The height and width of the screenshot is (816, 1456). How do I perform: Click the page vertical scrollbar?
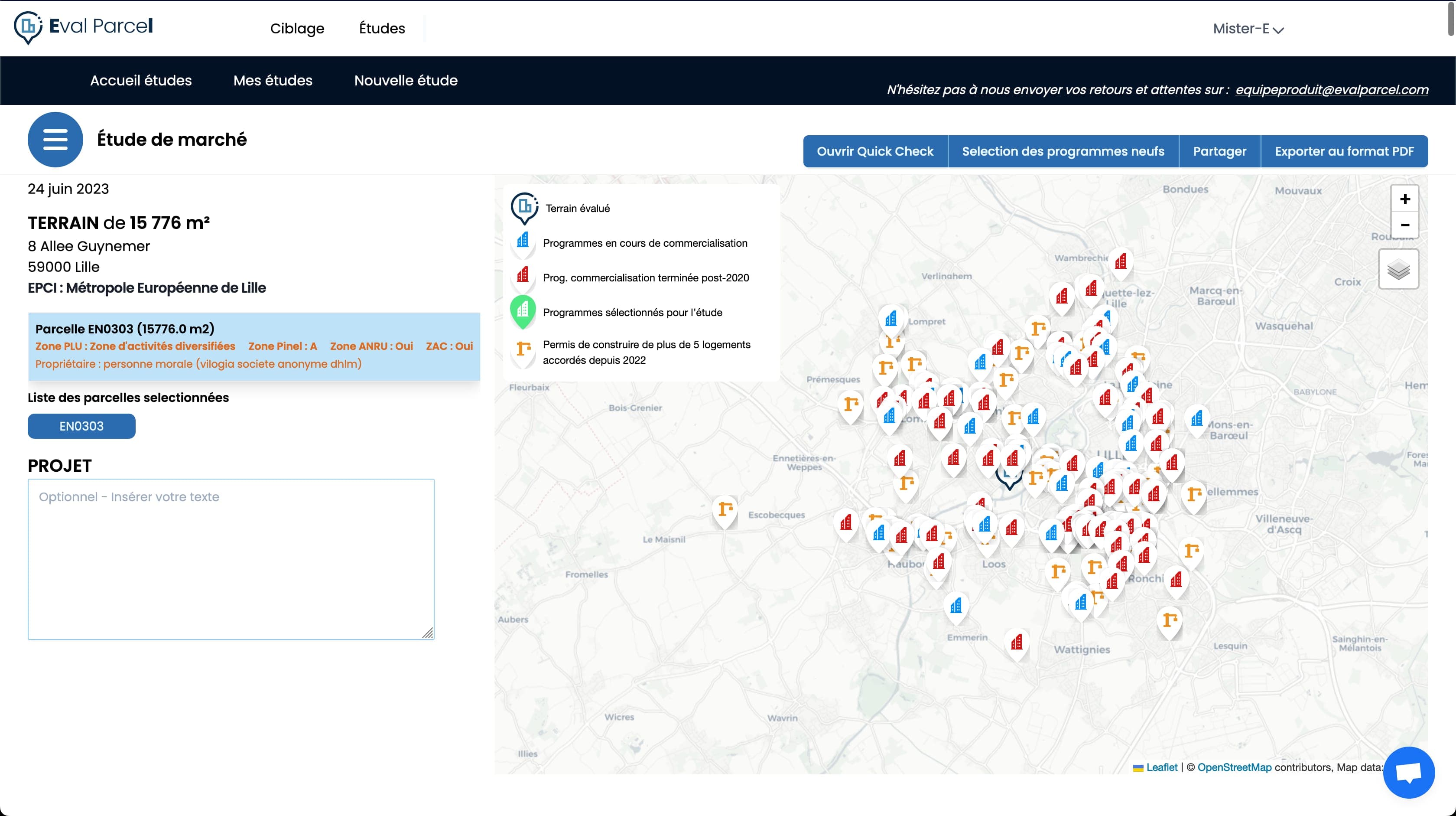(x=1451, y=18)
